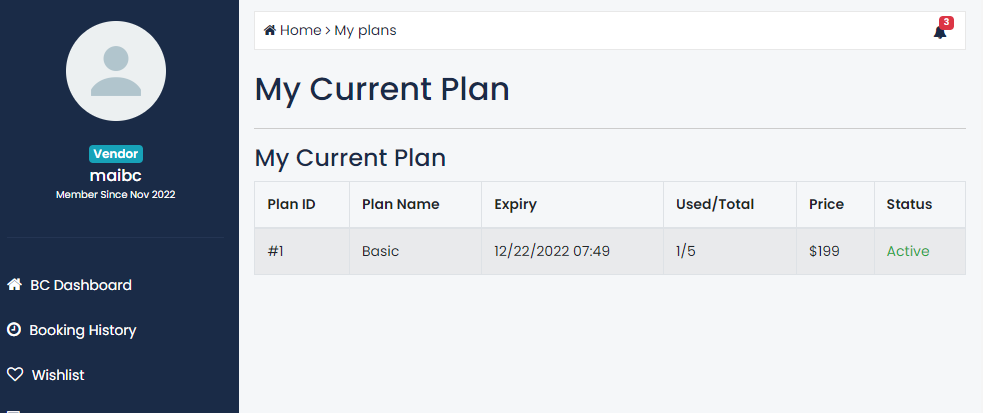The width and height of the screenshot is (983, 413).
Task: Click the green Active status text
Action: point(908,251)
